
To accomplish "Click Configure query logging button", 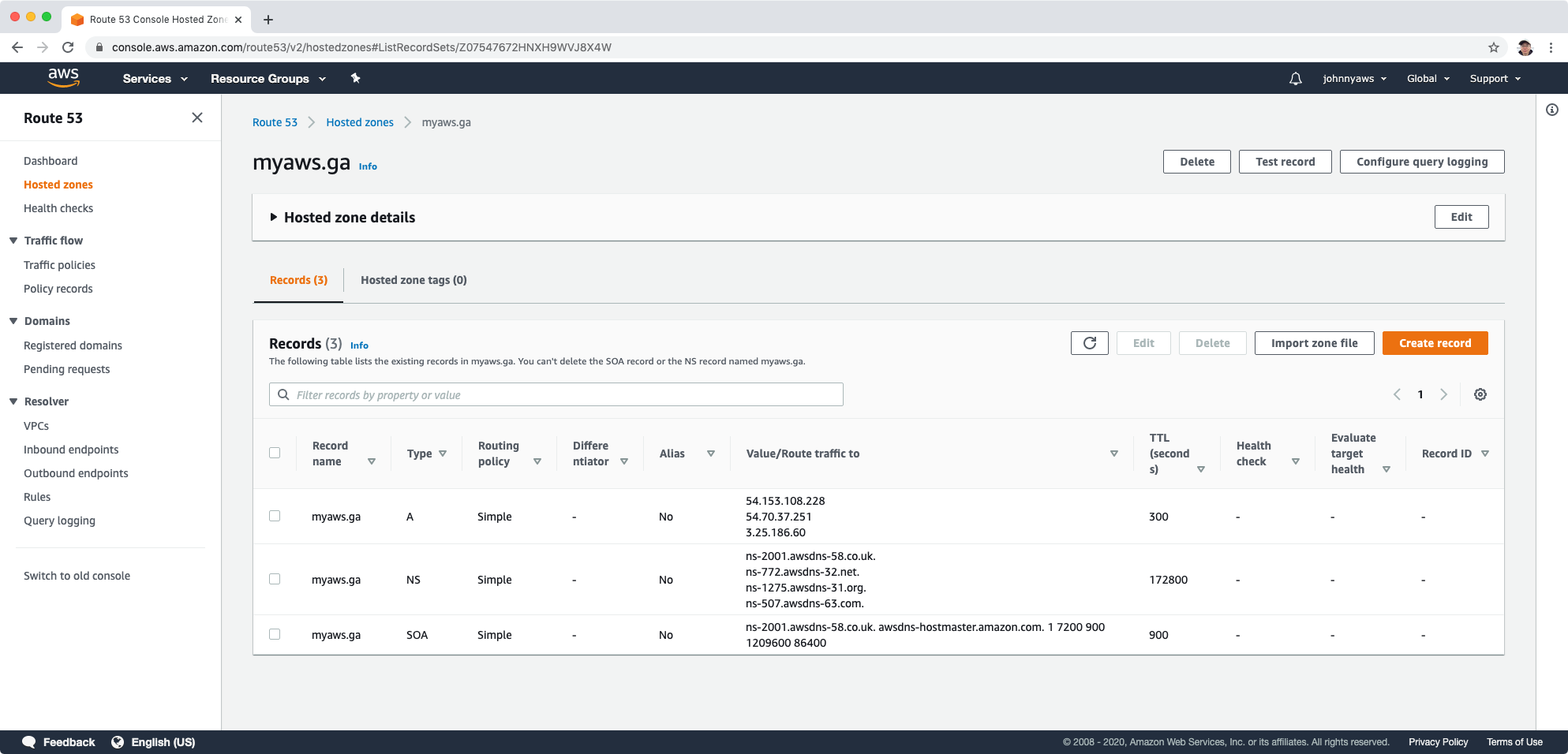I will [1422, 162].
